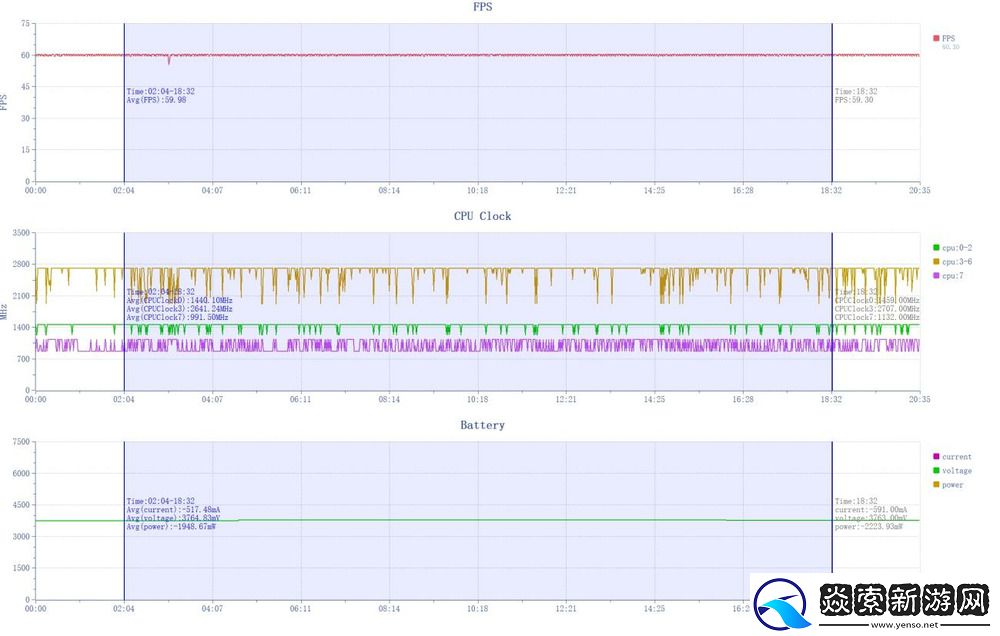Click the 18:32 tick on FPS time axis
Viewport: 1000px width, 636px height.
[832, 189]
